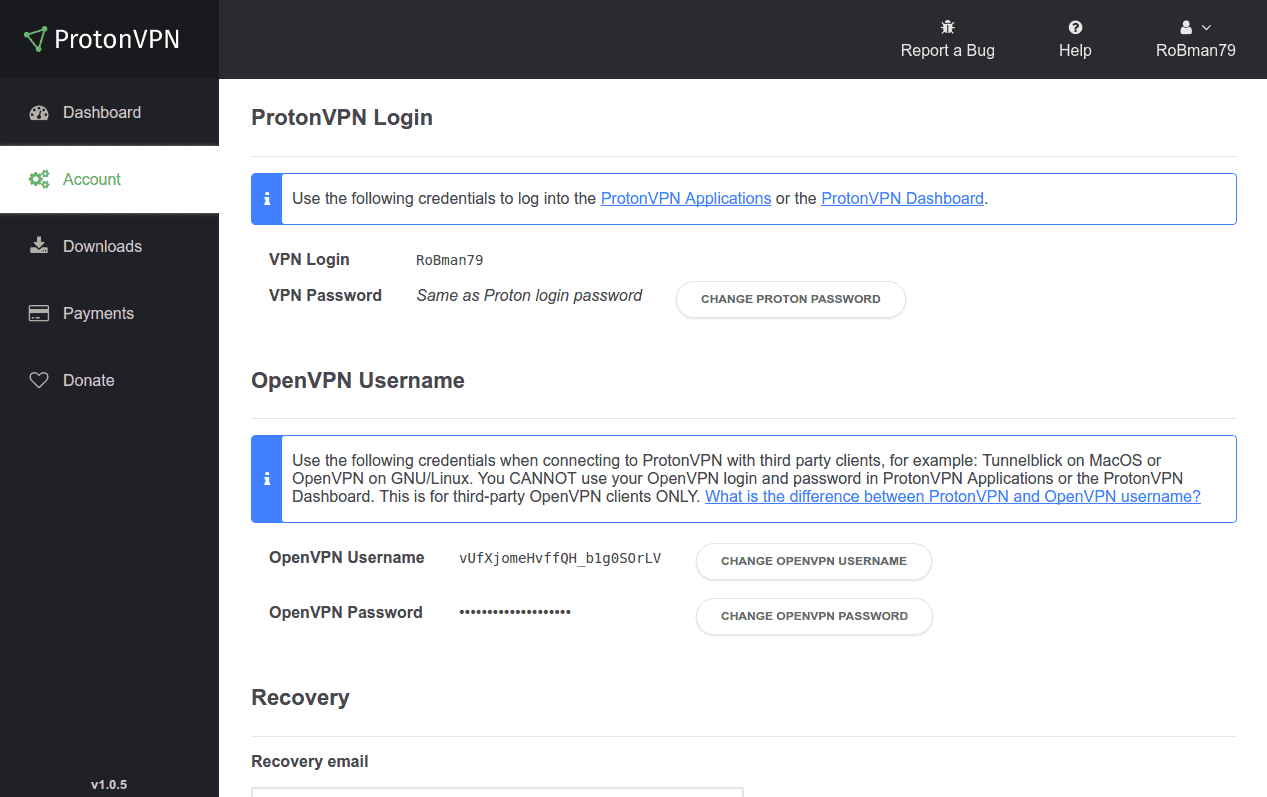Click 'Same as Proton login password' text
Image resolution: width=1267 pixels, height=797 pixels.
point(529,295)
